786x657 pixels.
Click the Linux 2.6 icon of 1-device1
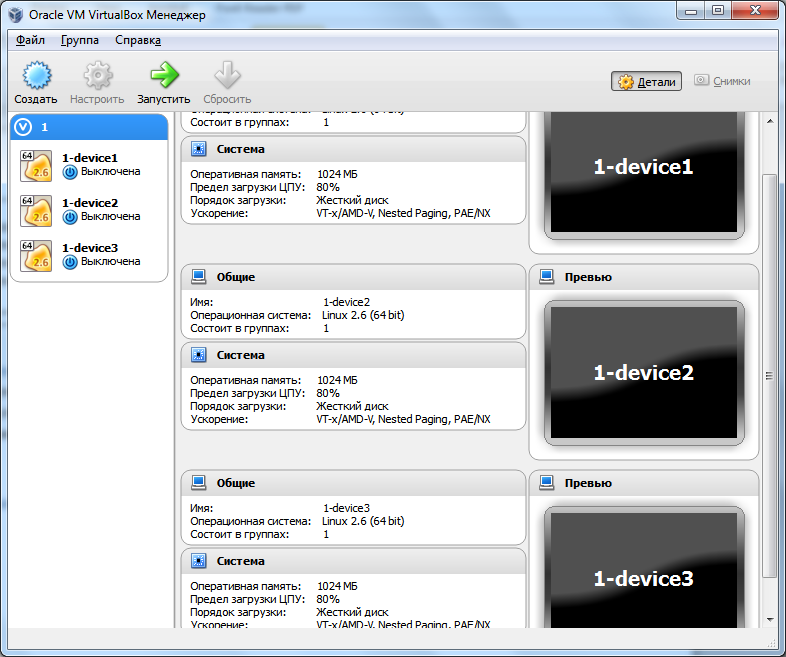[36, 166]
